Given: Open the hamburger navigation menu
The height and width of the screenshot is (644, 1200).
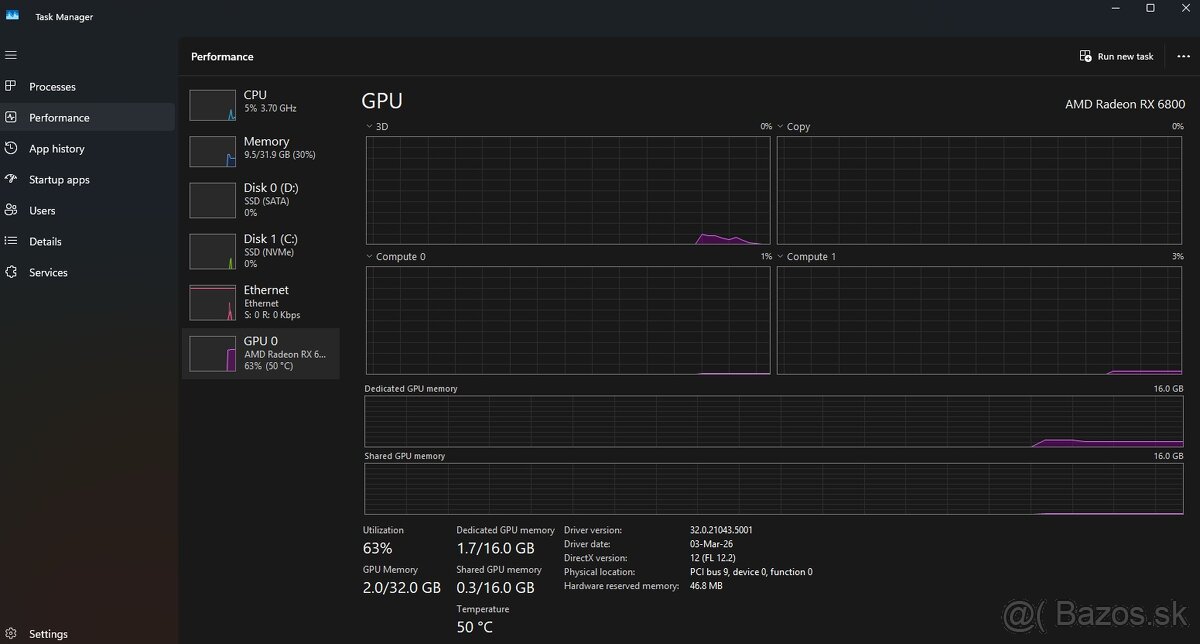Looking at the screenshot, I should 11,55.
